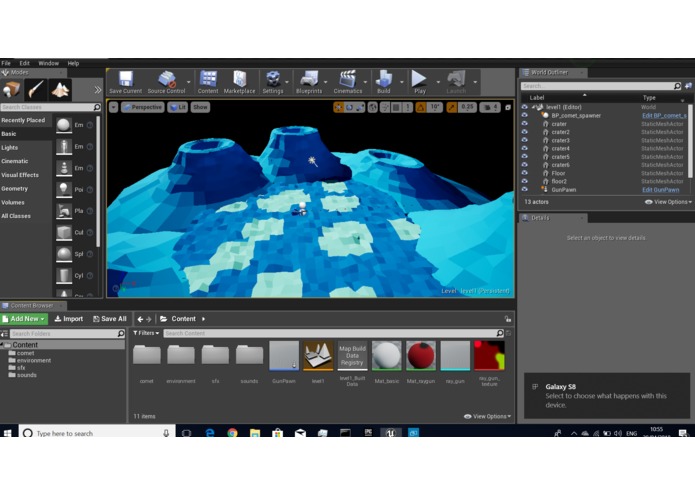Screen dimensions: 695x494
Task: Click the Edit BP_comet_spawner link
Action: pyautogui.click(x=664, y=116)
